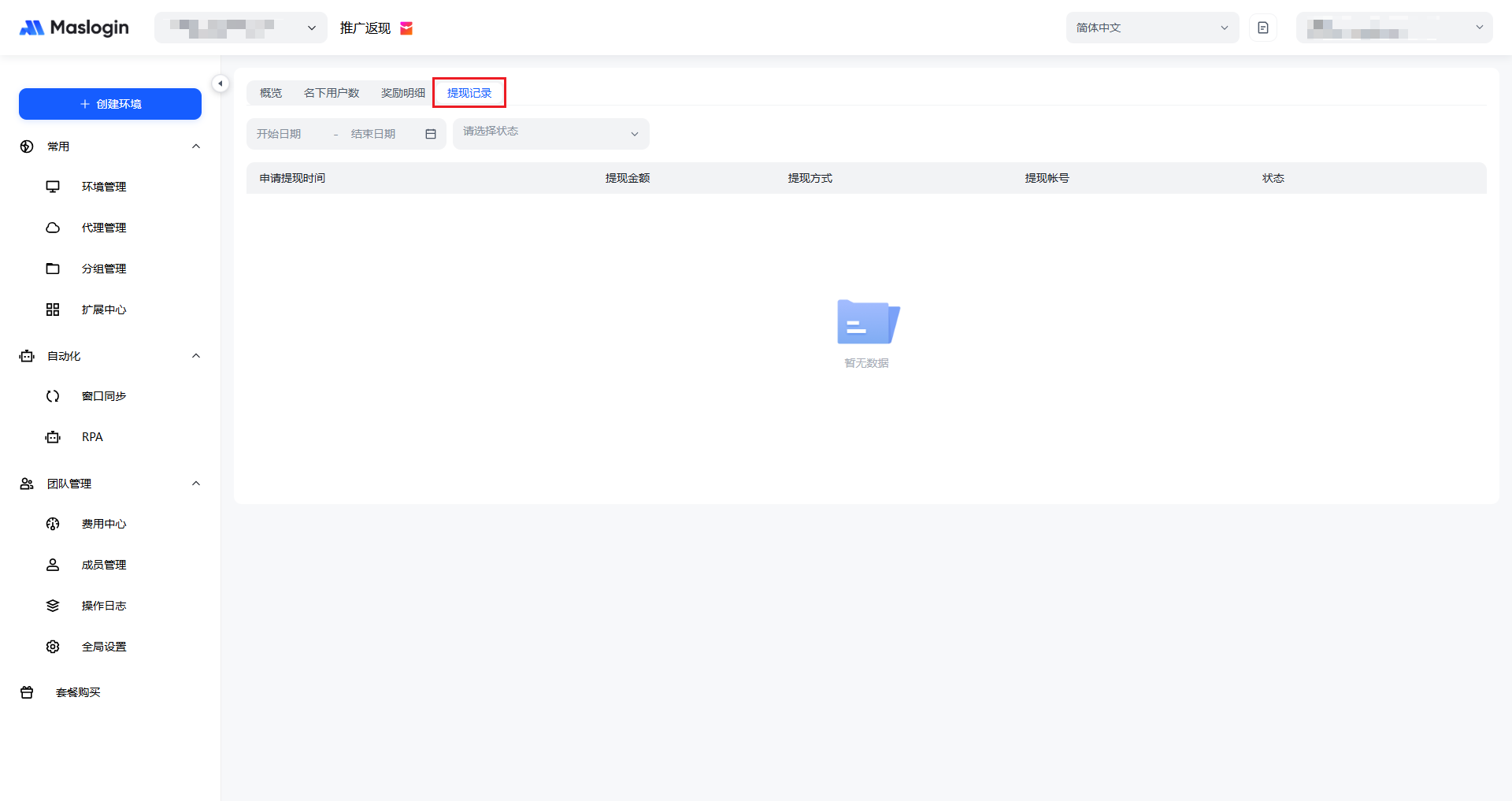Collapse the 常用 sidebar section

point(196,146)
